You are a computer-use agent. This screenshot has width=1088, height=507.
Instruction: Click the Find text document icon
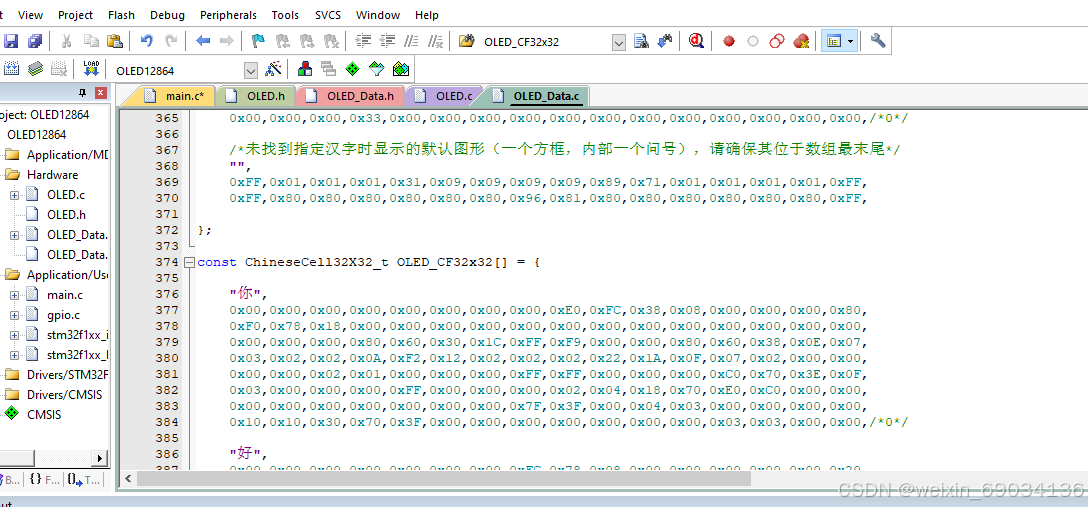point(641,42)
